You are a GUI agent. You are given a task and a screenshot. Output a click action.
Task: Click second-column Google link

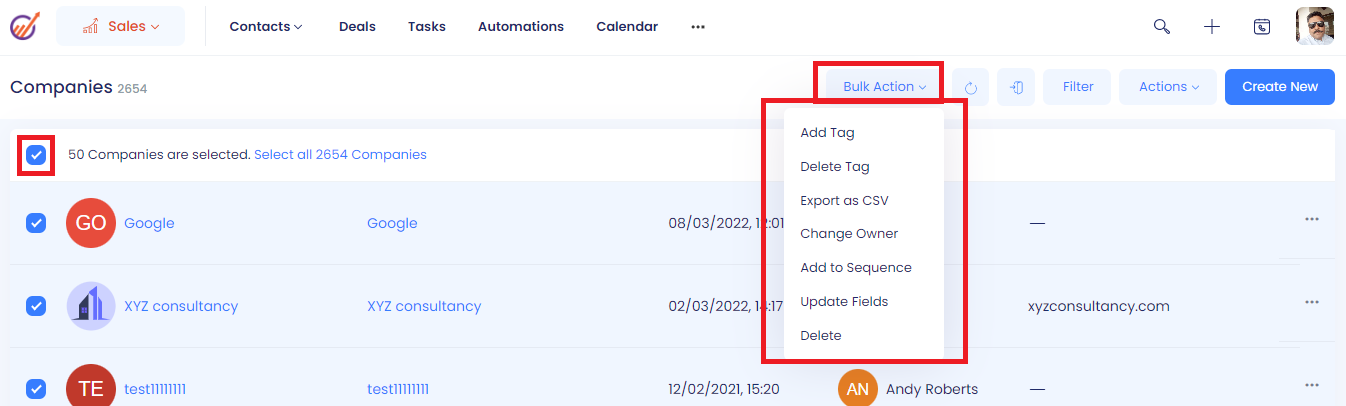[x=392, y=223]
